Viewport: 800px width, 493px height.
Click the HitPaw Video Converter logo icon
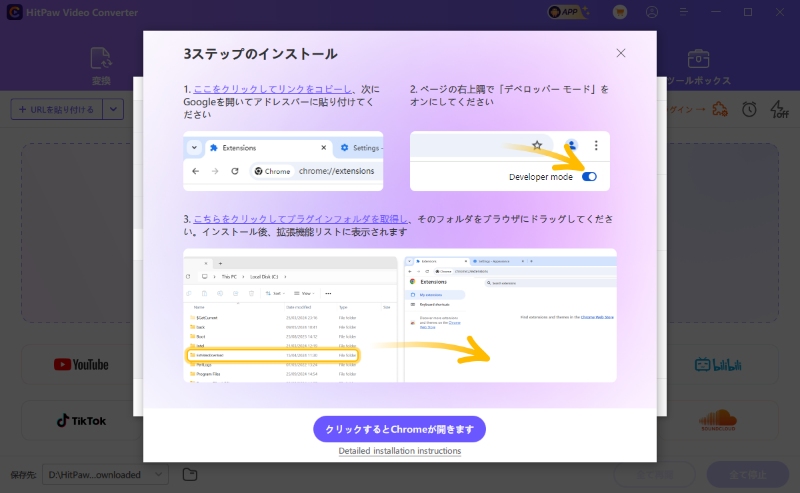(14, 12)
